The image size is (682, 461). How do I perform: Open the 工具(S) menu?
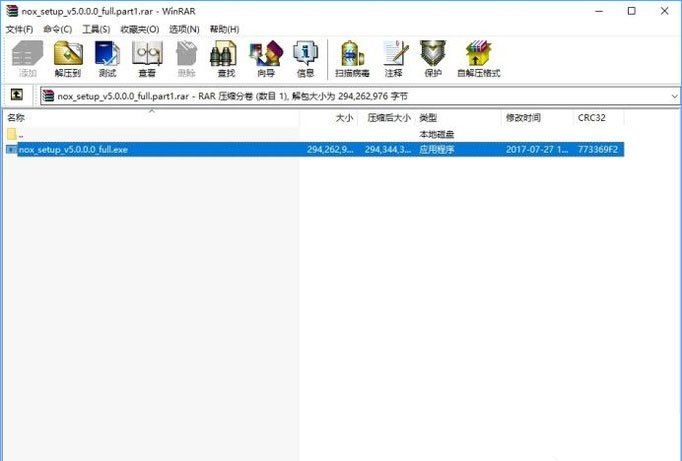pyautogui.click(x=96, y=29)
